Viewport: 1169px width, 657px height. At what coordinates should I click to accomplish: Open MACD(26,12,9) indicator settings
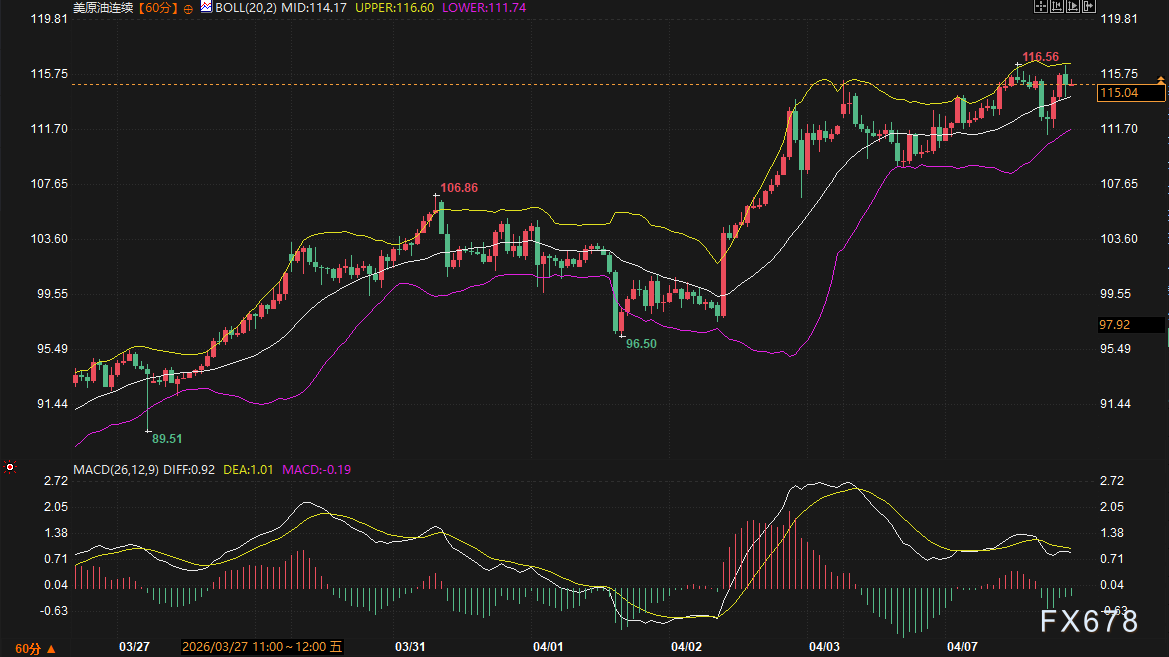pos(113,469)
